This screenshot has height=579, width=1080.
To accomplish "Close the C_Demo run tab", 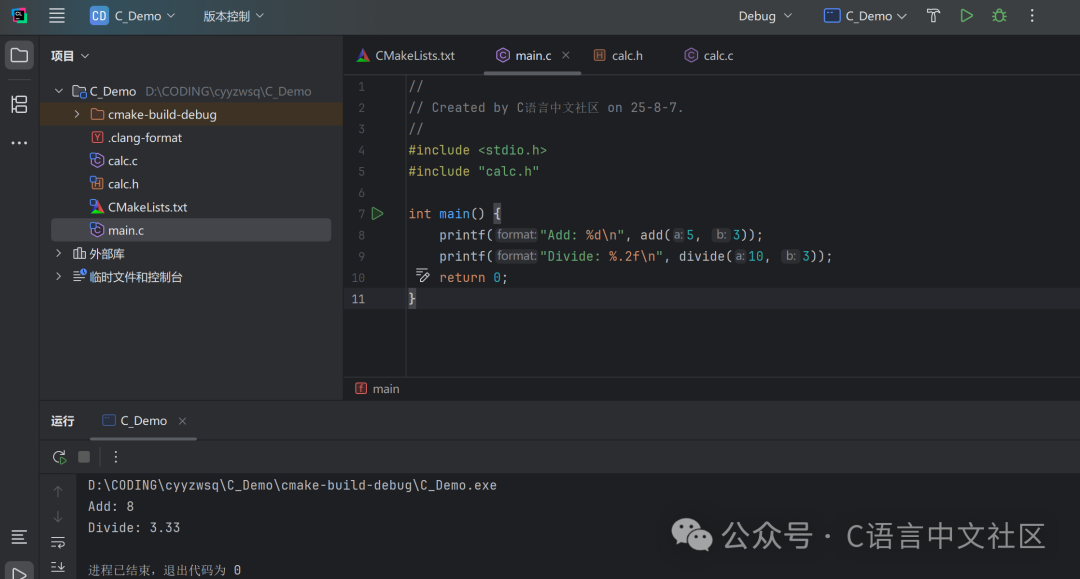I will coord(183,421).
